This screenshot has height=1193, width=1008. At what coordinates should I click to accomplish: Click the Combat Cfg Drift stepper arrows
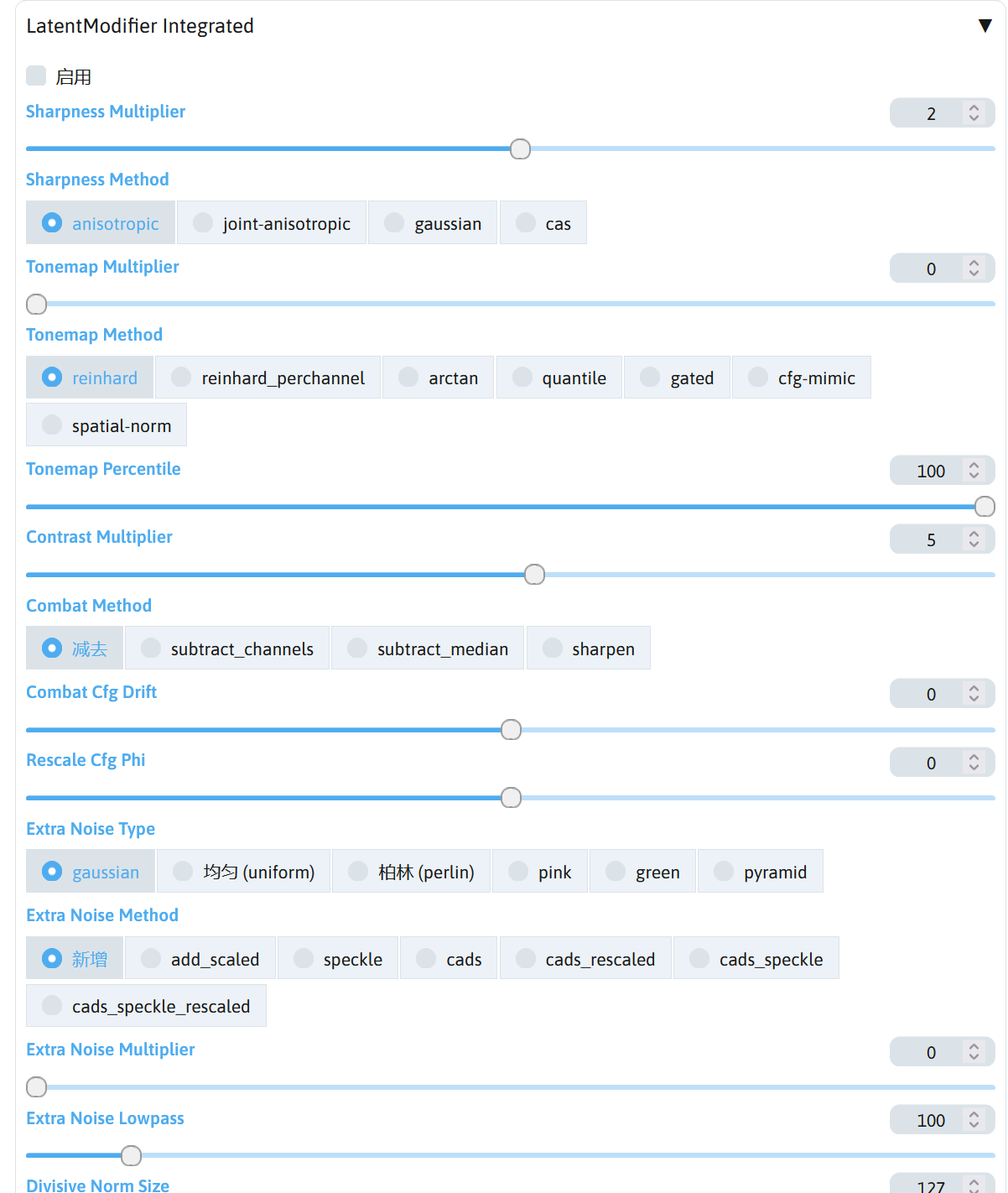[974, 694]
